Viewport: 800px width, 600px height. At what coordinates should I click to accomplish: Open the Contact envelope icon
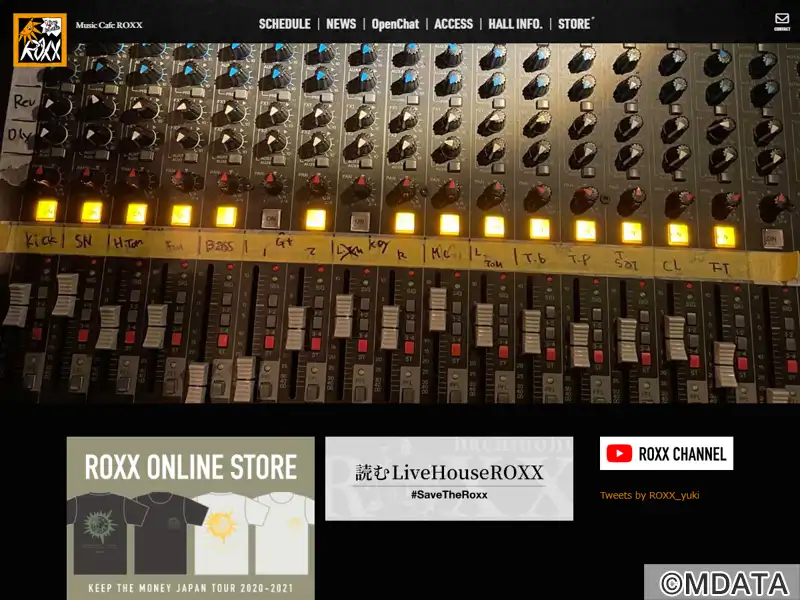(782, 20)
